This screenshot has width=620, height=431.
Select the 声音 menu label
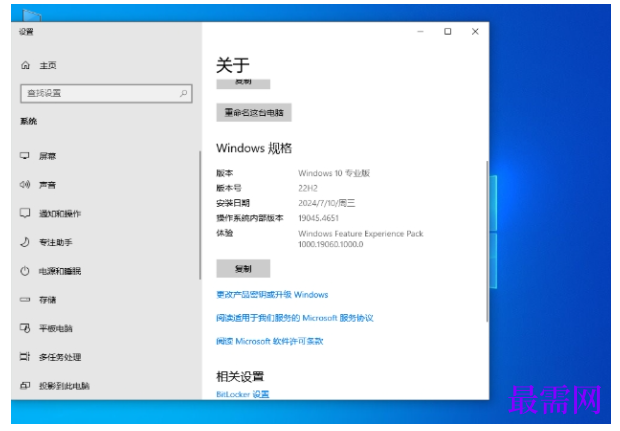coord(47,185)
